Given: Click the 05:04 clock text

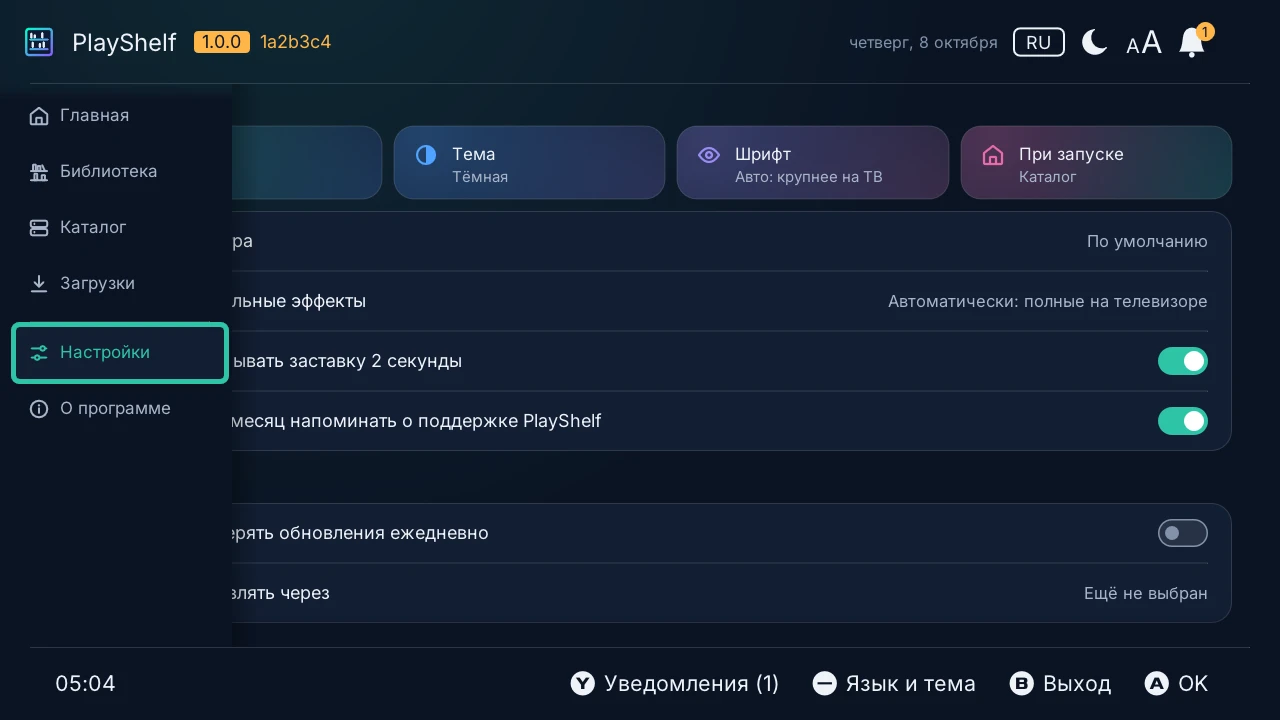Looking at the screenshot, I should pos(85,684).
